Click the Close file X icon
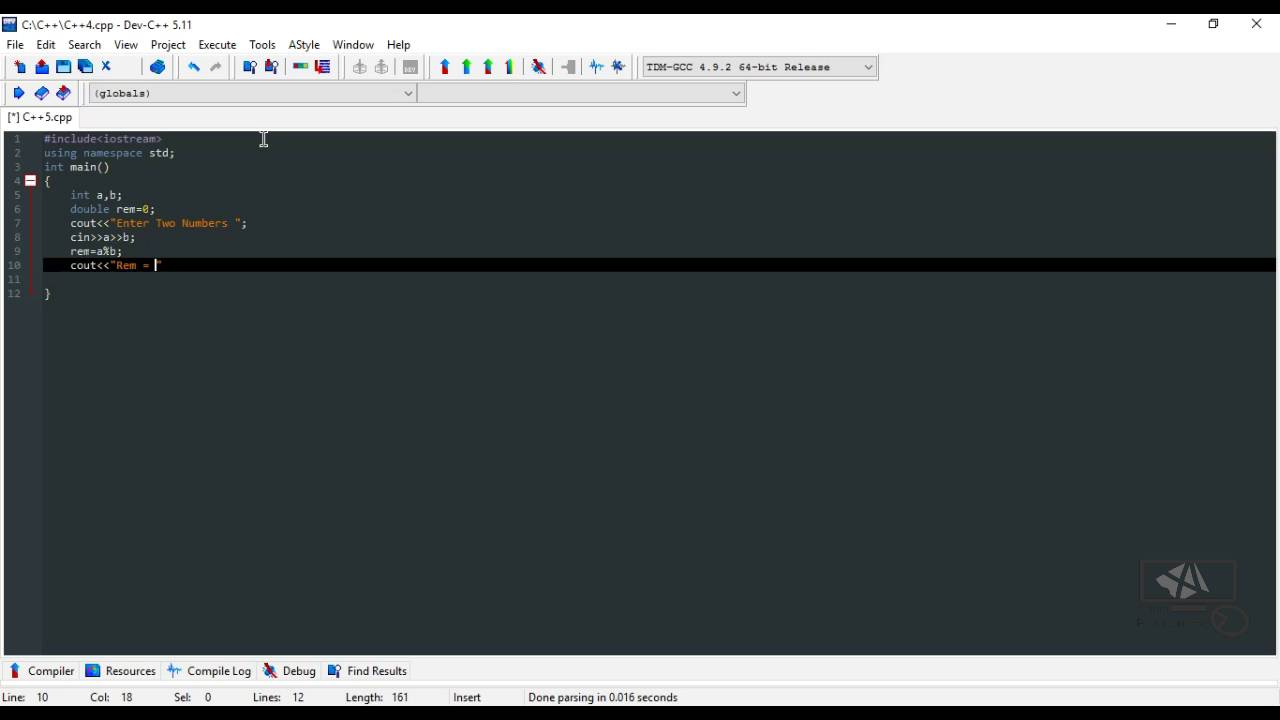 (x=107, y=67)
